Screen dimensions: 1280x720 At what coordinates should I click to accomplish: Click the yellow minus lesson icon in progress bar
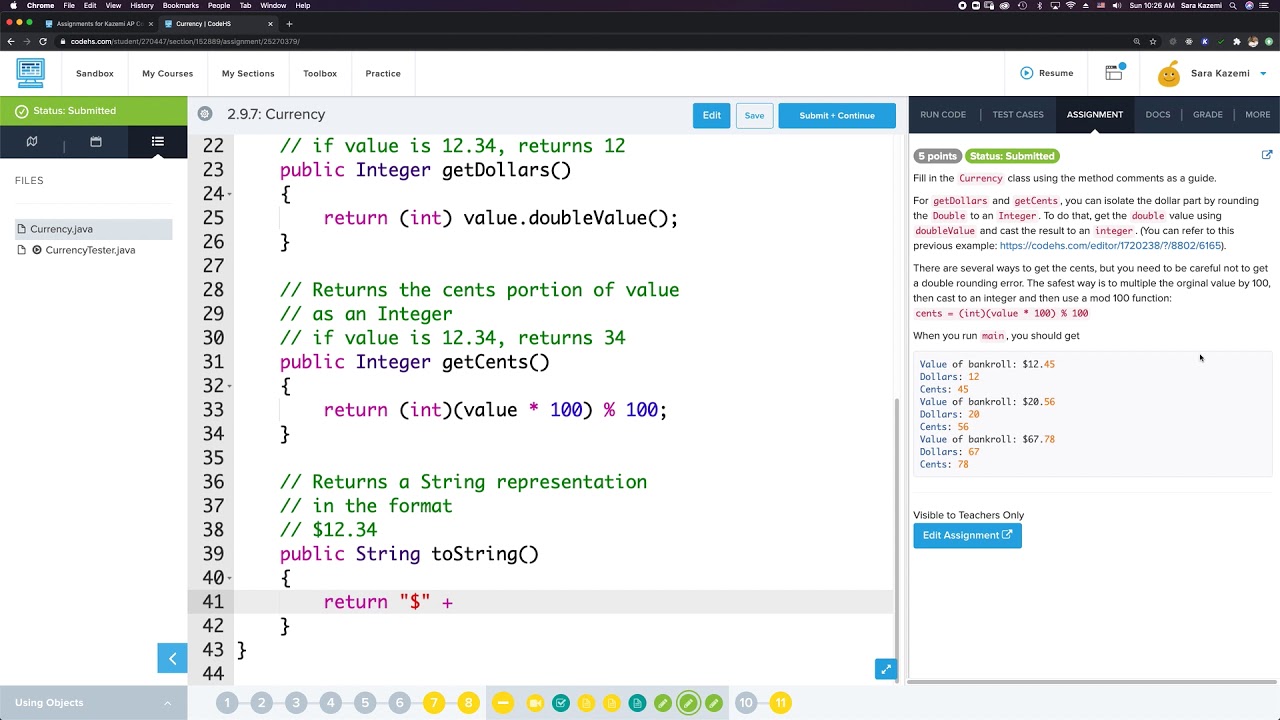pos(503,703)
